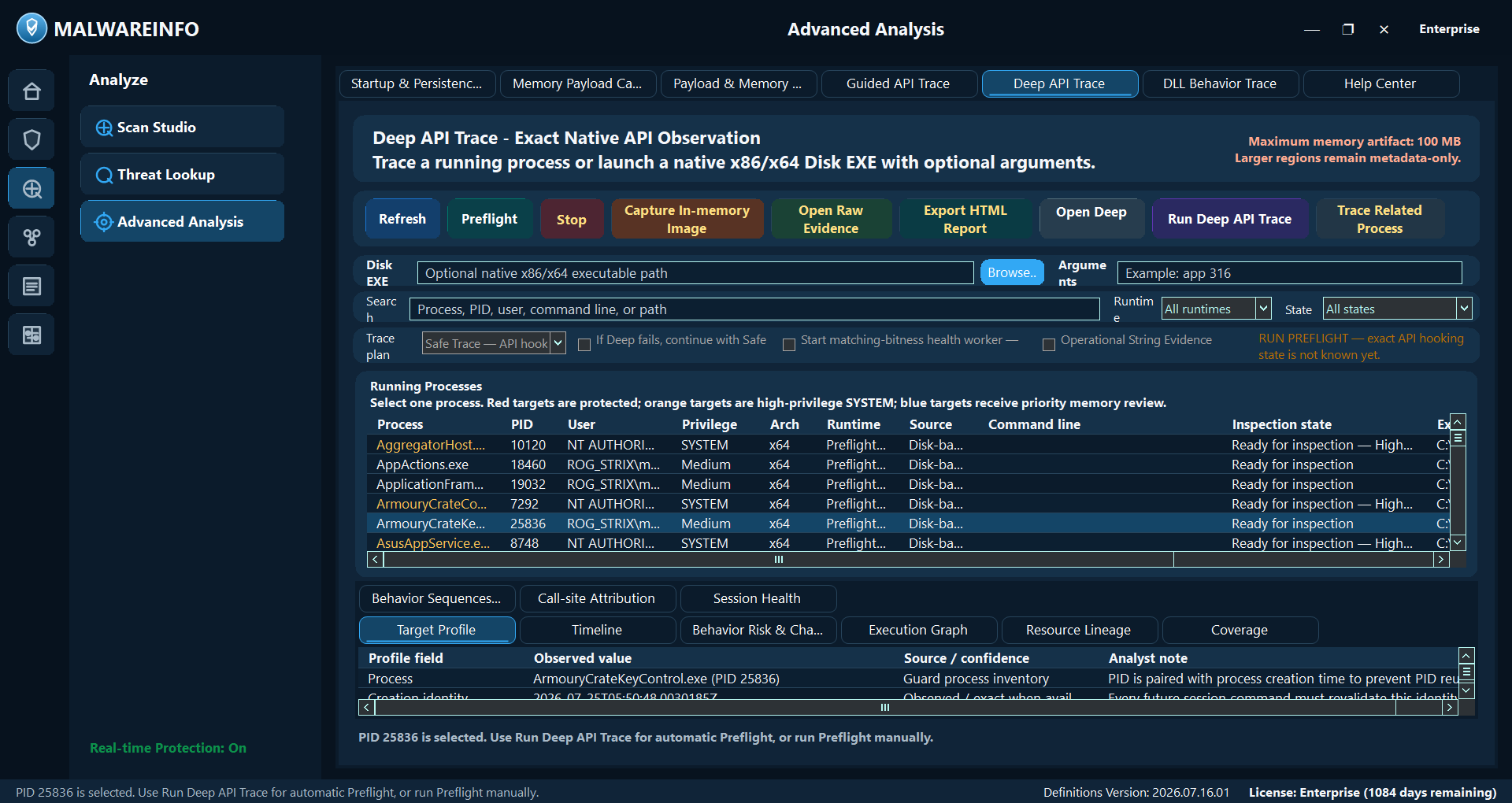
Task: Open the Timeline sub-tab
Action: (x=598, y=630)
